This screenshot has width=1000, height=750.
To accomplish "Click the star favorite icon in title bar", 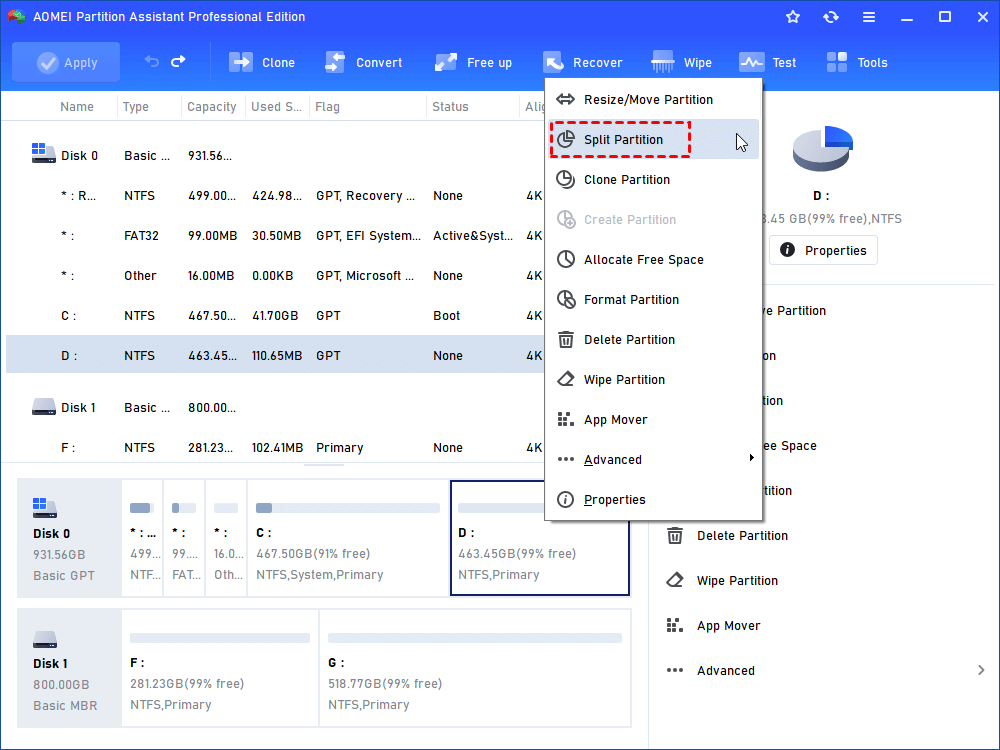I will (x=793, y=17).
